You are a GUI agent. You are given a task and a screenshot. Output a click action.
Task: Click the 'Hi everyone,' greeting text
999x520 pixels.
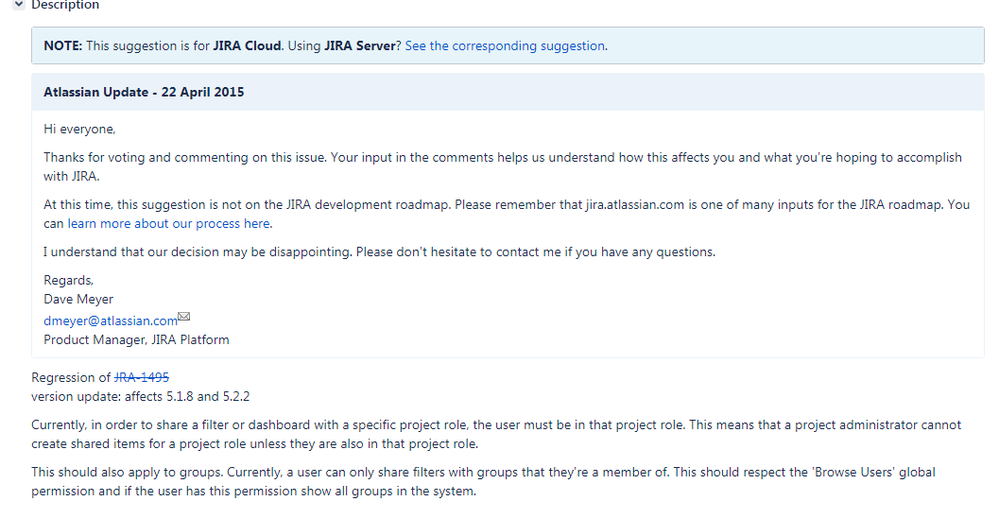[x=80, y=129]
